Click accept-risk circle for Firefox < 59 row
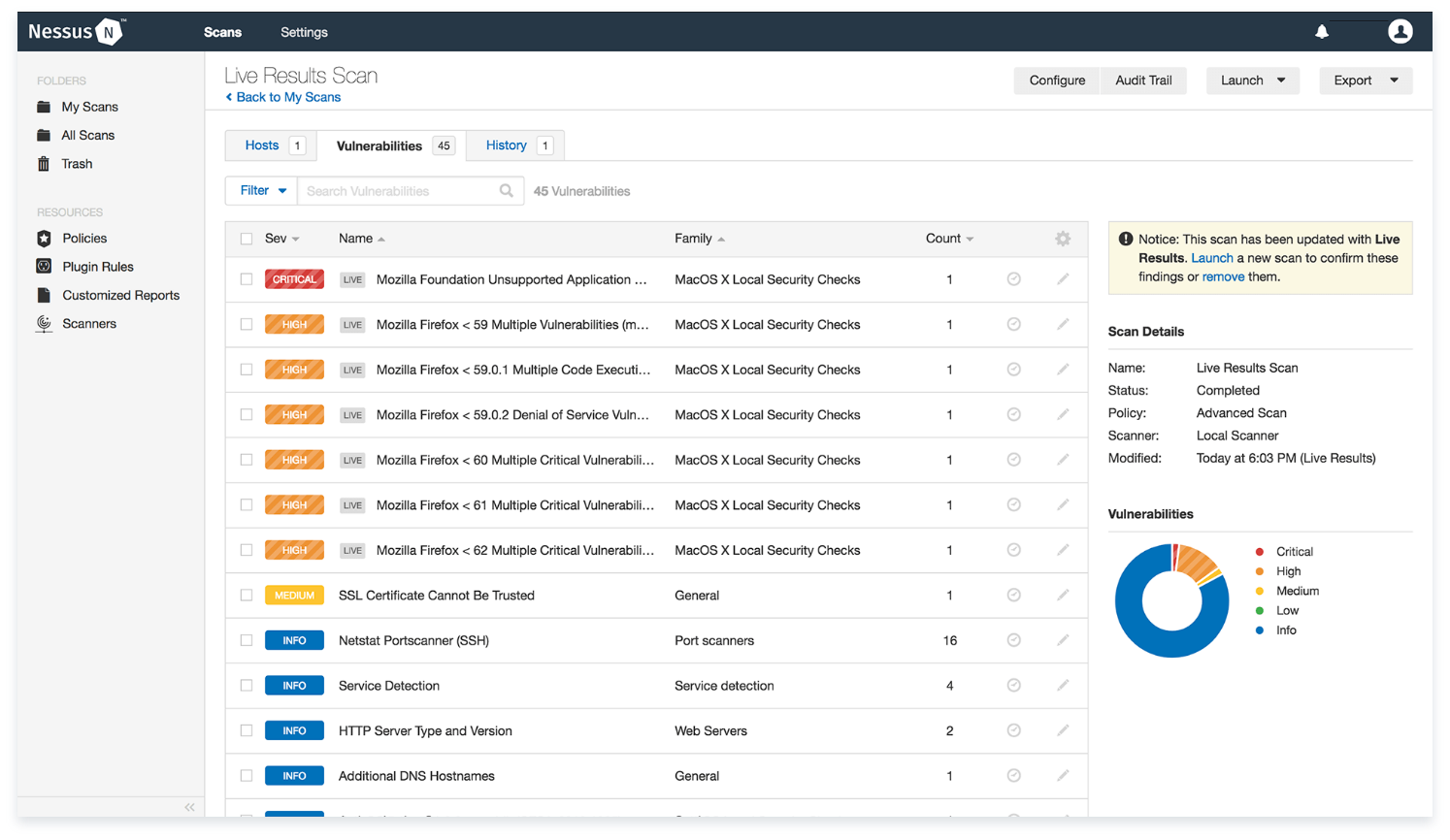The height and width of the screenshot is (840, 1450). pos(1013,324)
